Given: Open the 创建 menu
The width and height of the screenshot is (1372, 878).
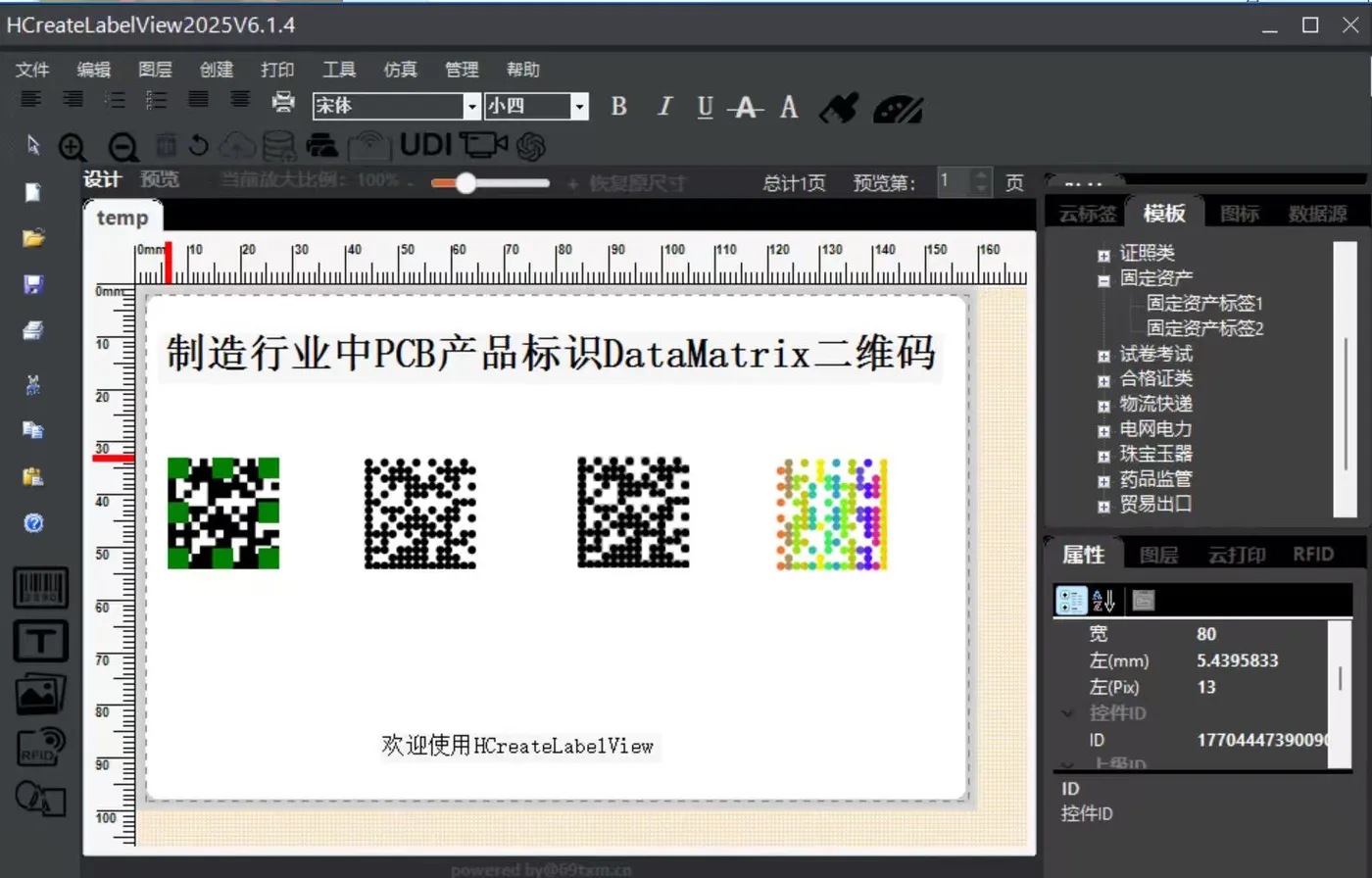Looking at the screenshot, I should click(x=217, y=70).
